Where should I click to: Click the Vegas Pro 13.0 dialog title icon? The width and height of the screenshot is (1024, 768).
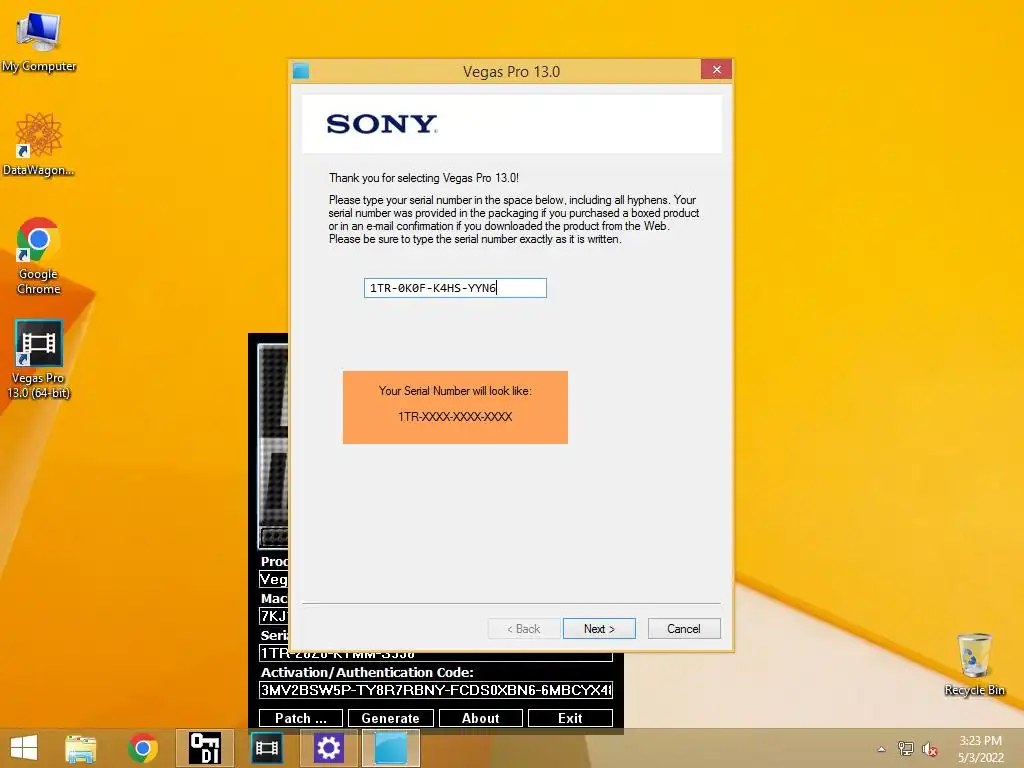[301, 71]
